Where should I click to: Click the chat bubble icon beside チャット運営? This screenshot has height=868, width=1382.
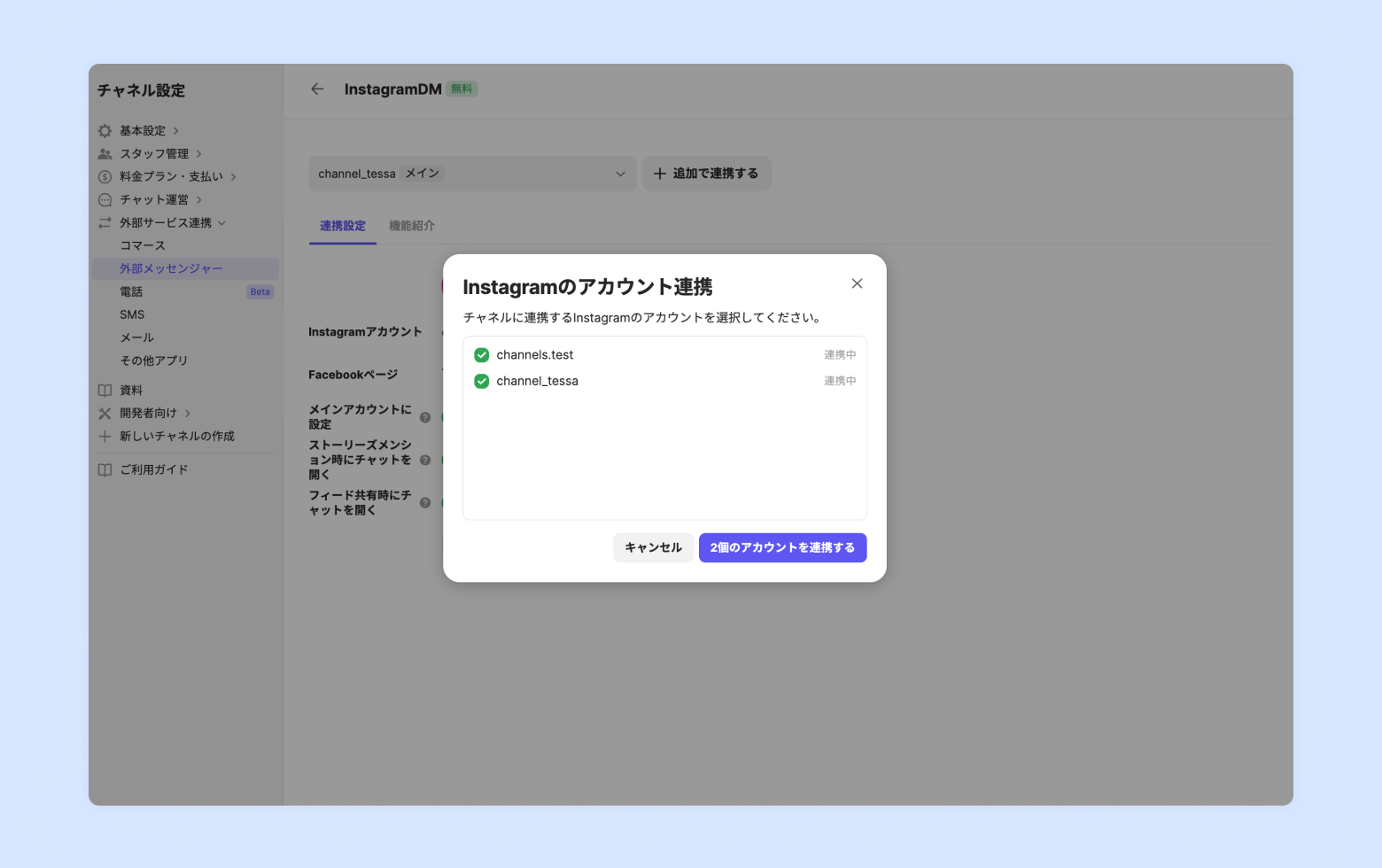(x=105, y=200)
